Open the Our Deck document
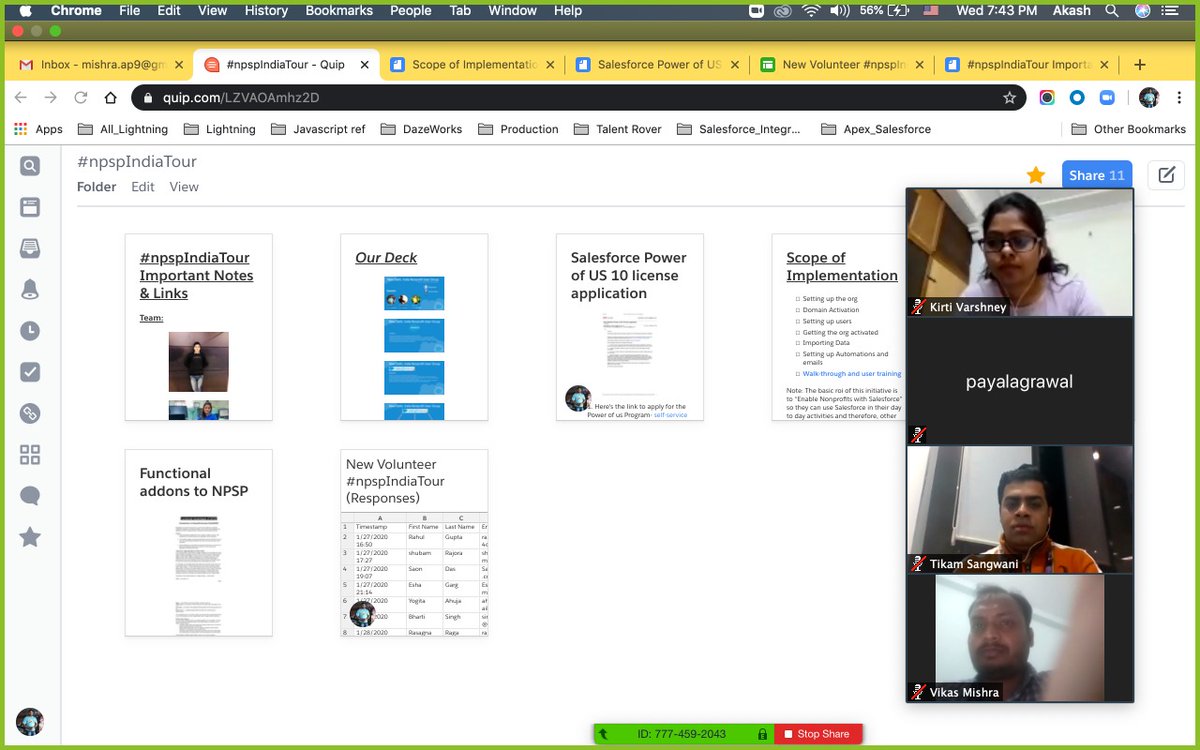 [x=414, y=327]
